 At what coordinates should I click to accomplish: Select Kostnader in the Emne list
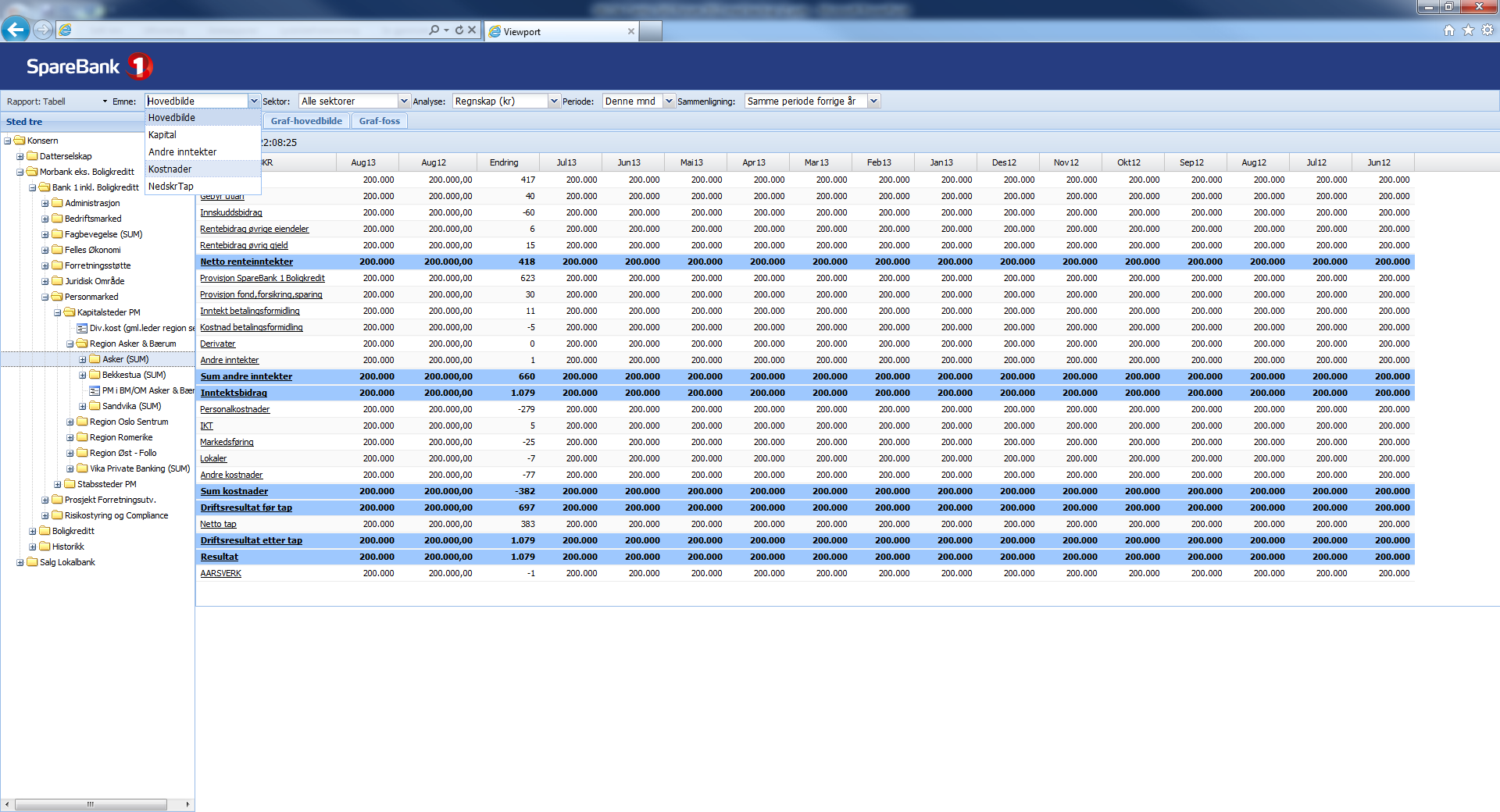click(x=203, y=169)
